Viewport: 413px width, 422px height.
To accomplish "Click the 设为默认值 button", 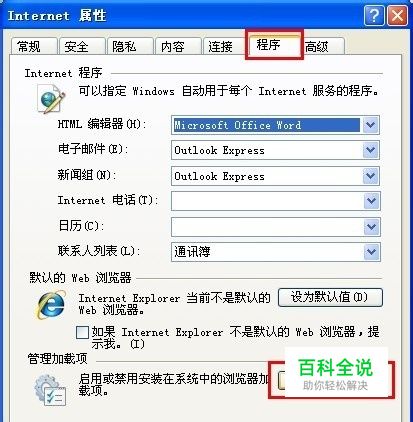I will [330, 297].
